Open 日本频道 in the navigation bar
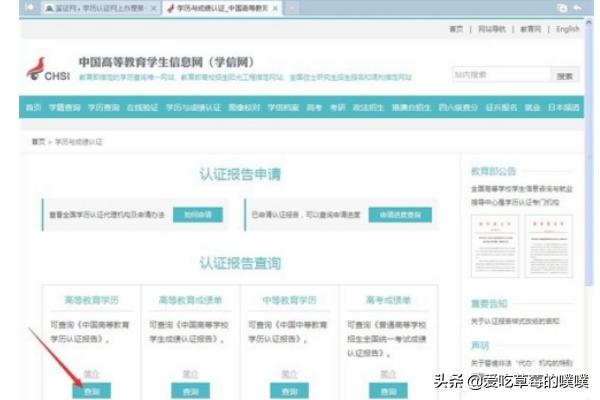 [x=564, y=108]
